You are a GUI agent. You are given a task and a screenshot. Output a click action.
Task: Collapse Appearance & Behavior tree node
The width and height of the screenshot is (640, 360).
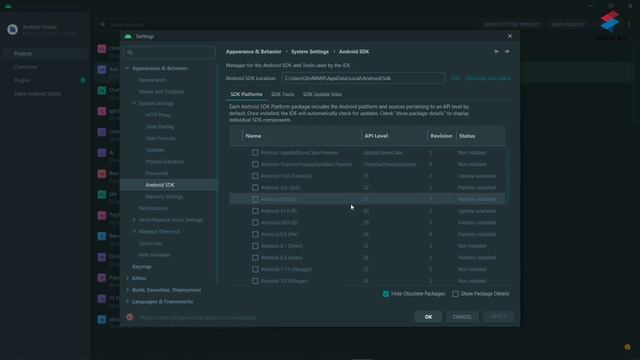point(128,68)
